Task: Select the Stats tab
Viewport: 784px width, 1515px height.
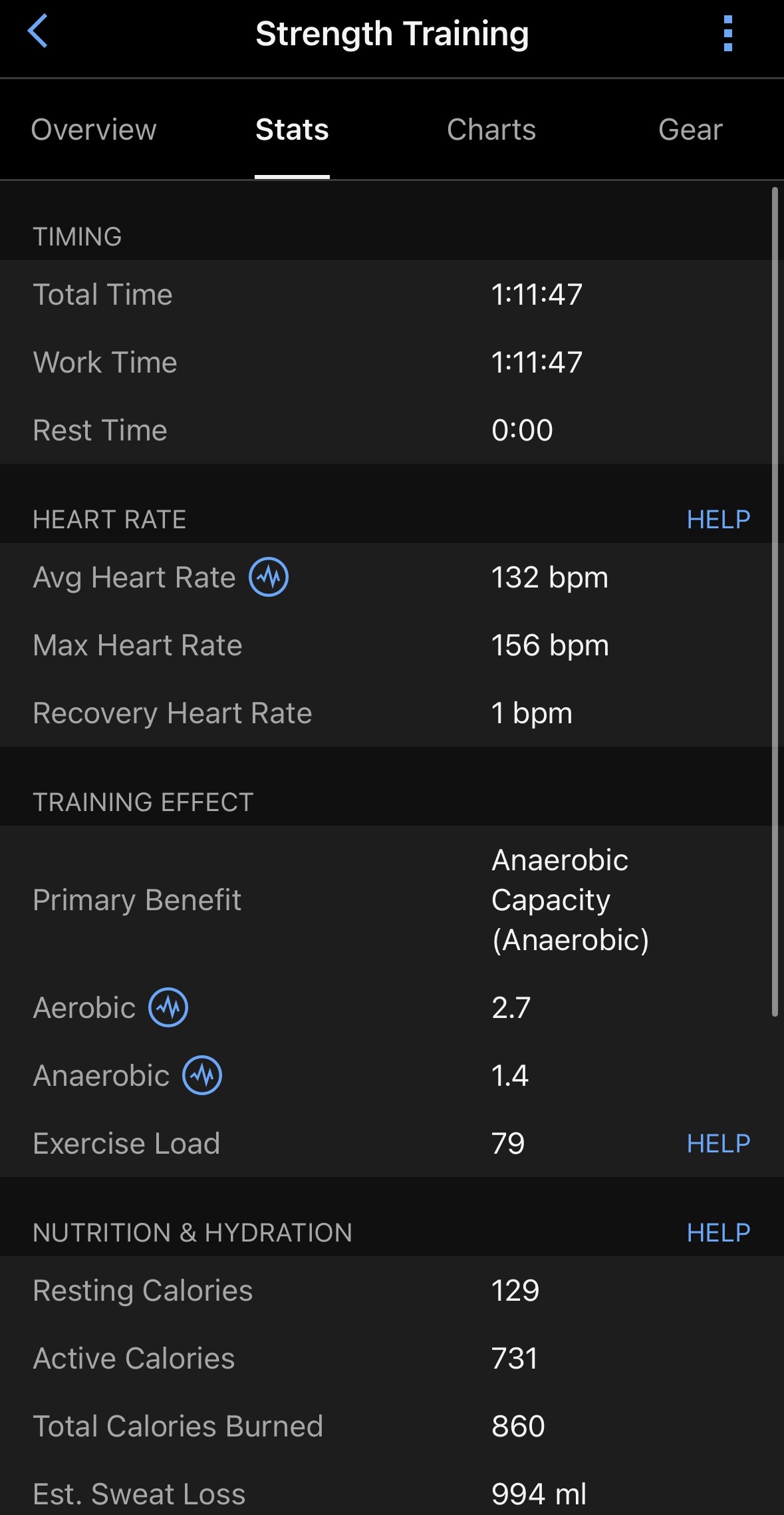Action: point(292,130)
